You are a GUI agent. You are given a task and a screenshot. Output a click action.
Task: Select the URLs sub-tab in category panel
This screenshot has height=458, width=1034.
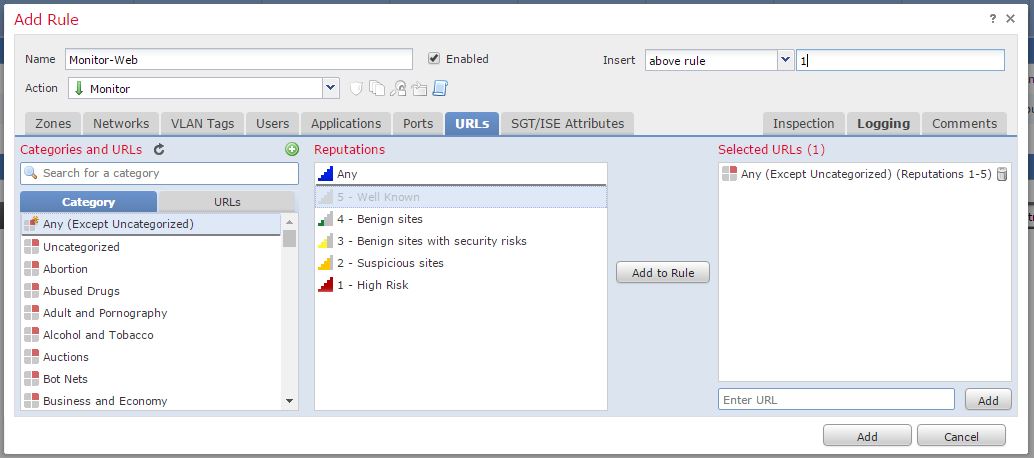(x=227, y=202)
